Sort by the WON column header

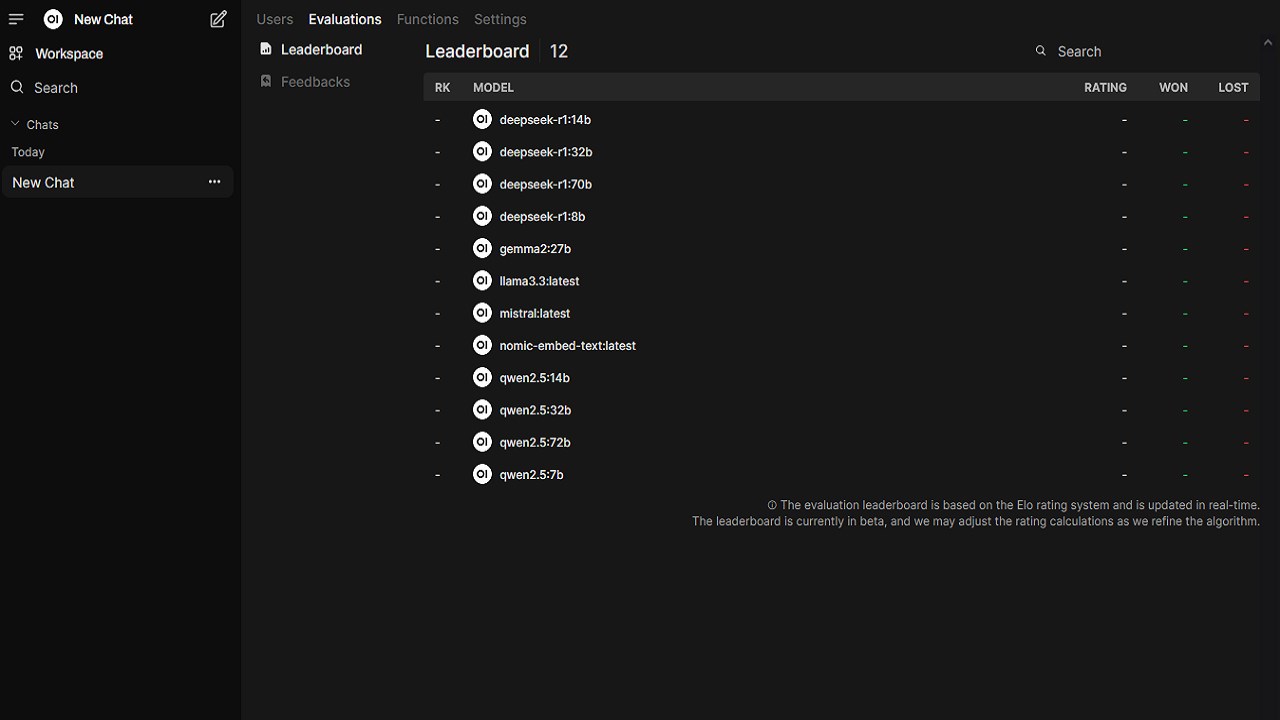(1173, 87)
